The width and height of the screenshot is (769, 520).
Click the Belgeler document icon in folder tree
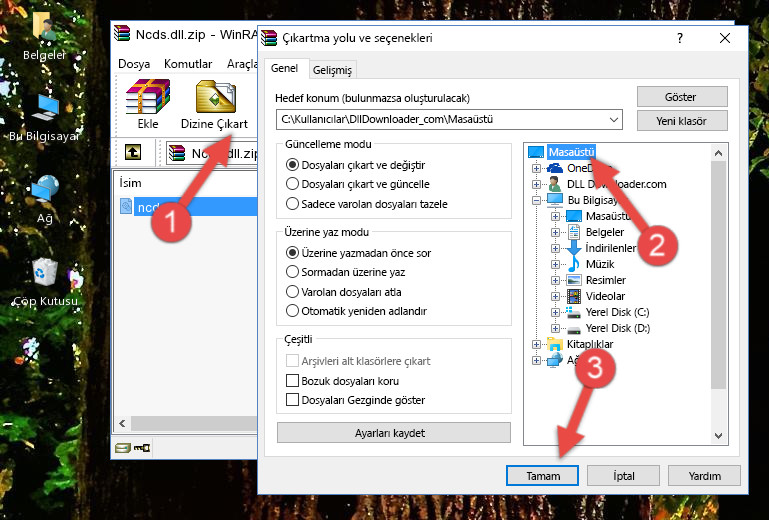[x=573, y=232]
